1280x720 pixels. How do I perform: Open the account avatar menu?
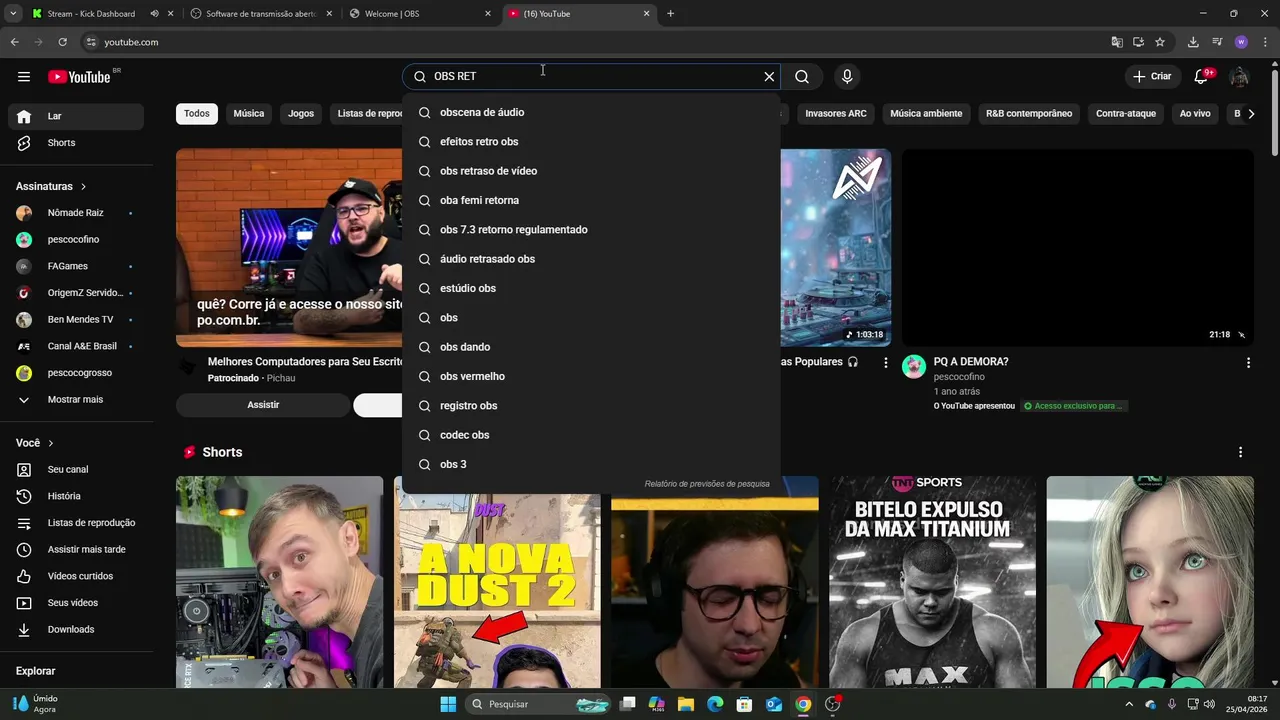1239,77
